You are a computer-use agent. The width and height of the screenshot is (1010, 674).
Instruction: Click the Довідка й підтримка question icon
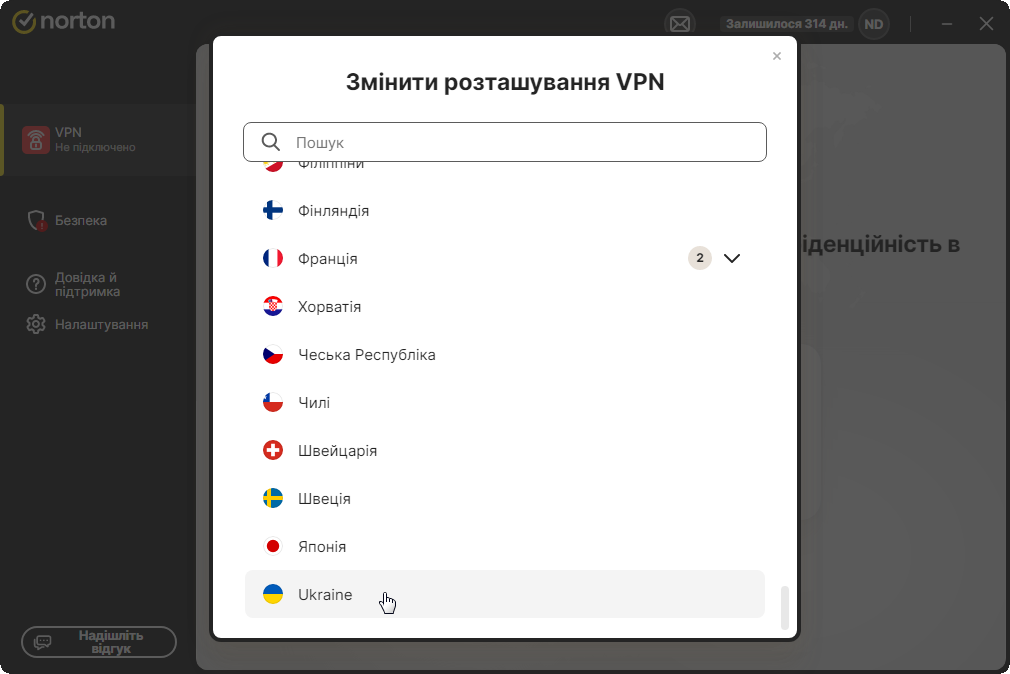(35, 284)
